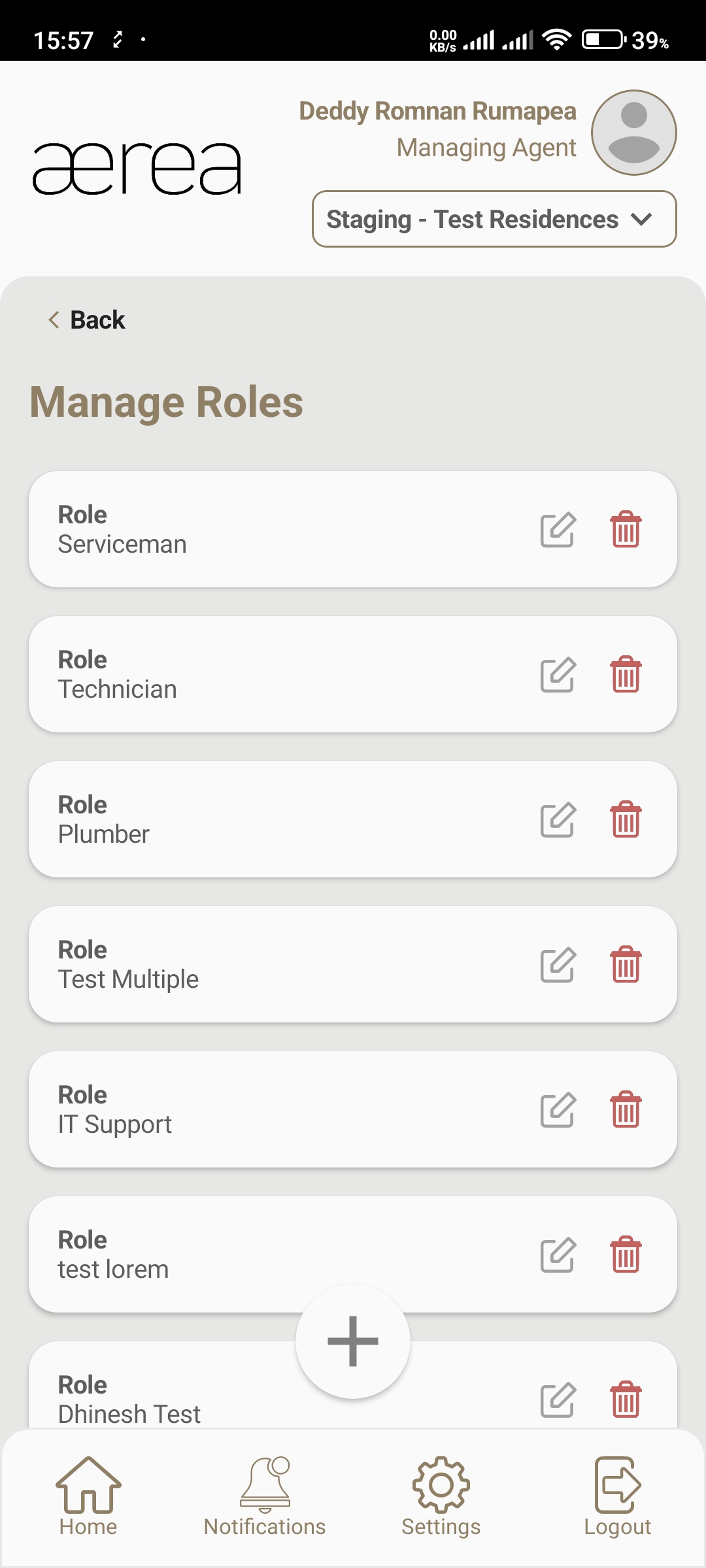The width and height of the screenshot is (706, 1568).
Task: Tap trash icon for IT Support
Action: pyautogui.click(x=626, y=1110)
